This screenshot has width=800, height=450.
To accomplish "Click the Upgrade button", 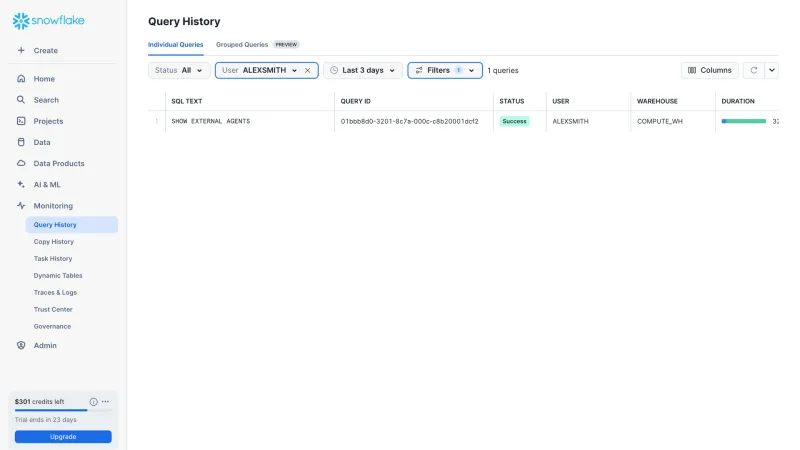I will [63, 437].
